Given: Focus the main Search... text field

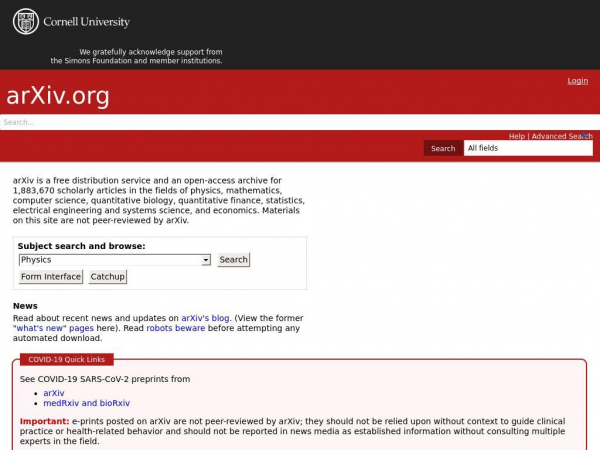Looking at the screenshot, I should 300,122.
